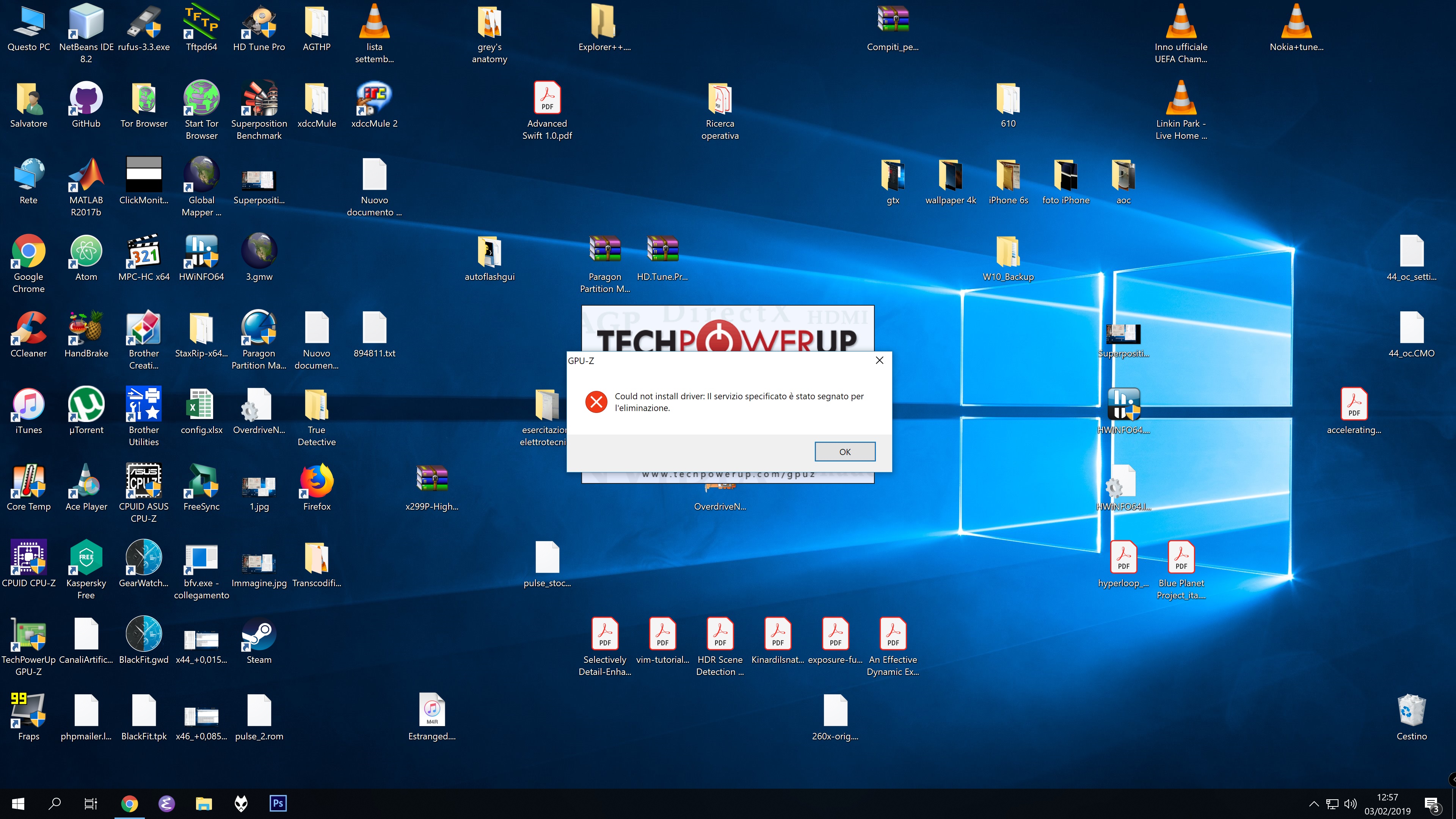
Task: Open the volume control in tray
Action: pyautogui.click(x=1350, y=804)
